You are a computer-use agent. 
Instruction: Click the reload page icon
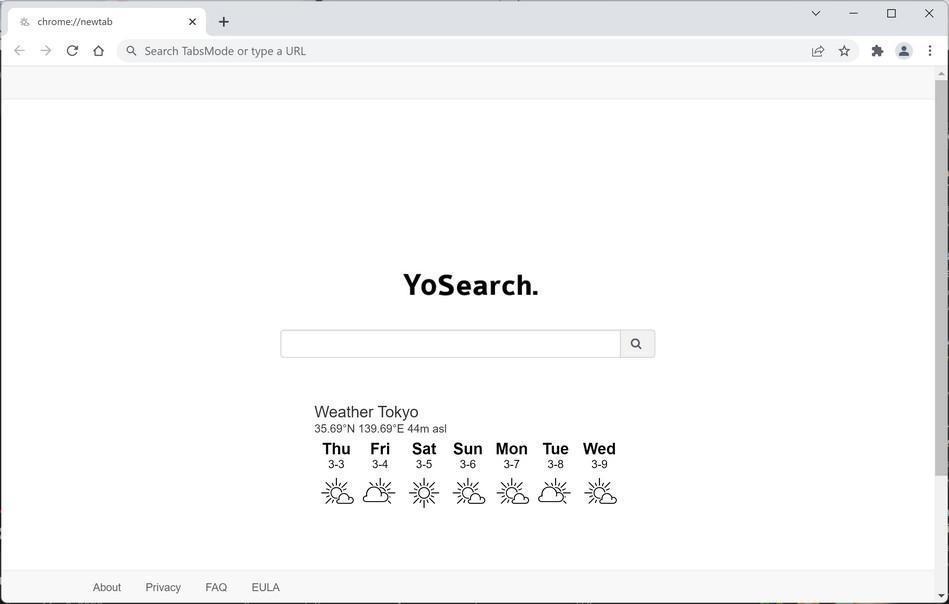72,51
